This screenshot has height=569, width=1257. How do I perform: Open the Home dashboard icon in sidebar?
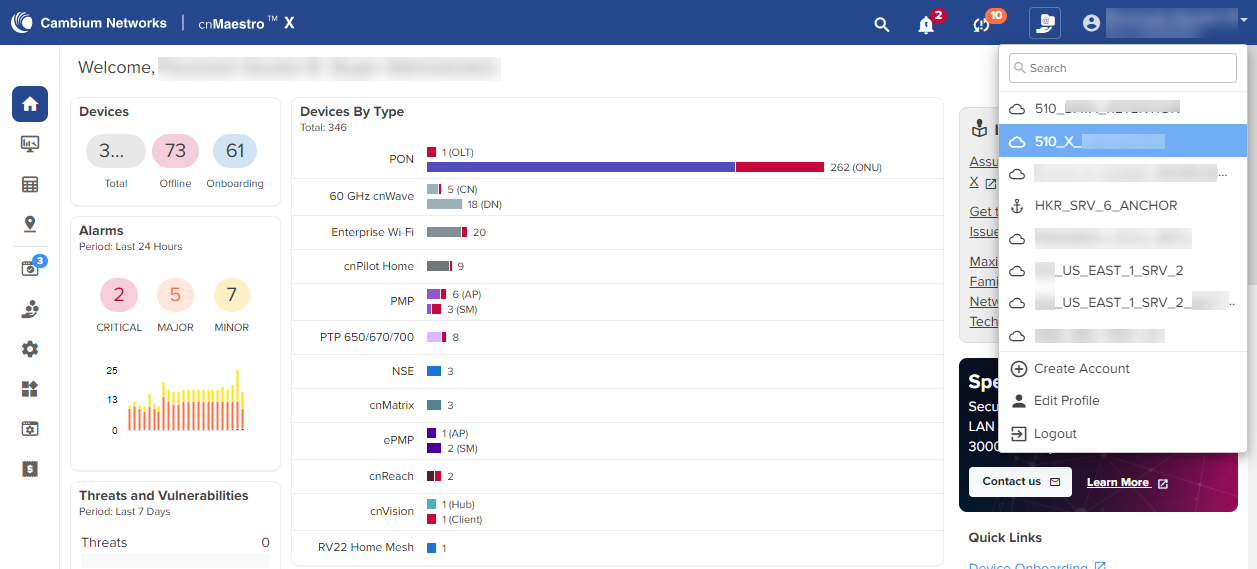click(x=30, y=104)
